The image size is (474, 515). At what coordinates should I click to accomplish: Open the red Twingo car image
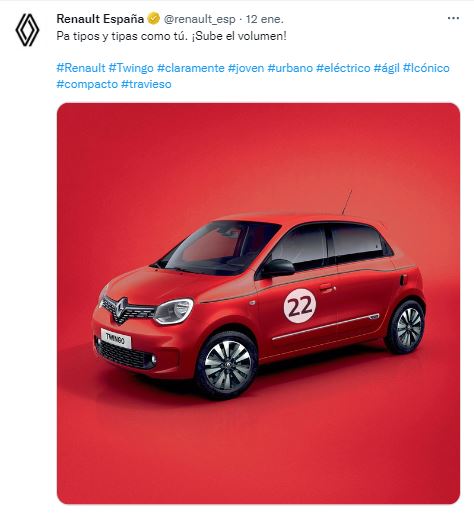(x=258, y=303)
